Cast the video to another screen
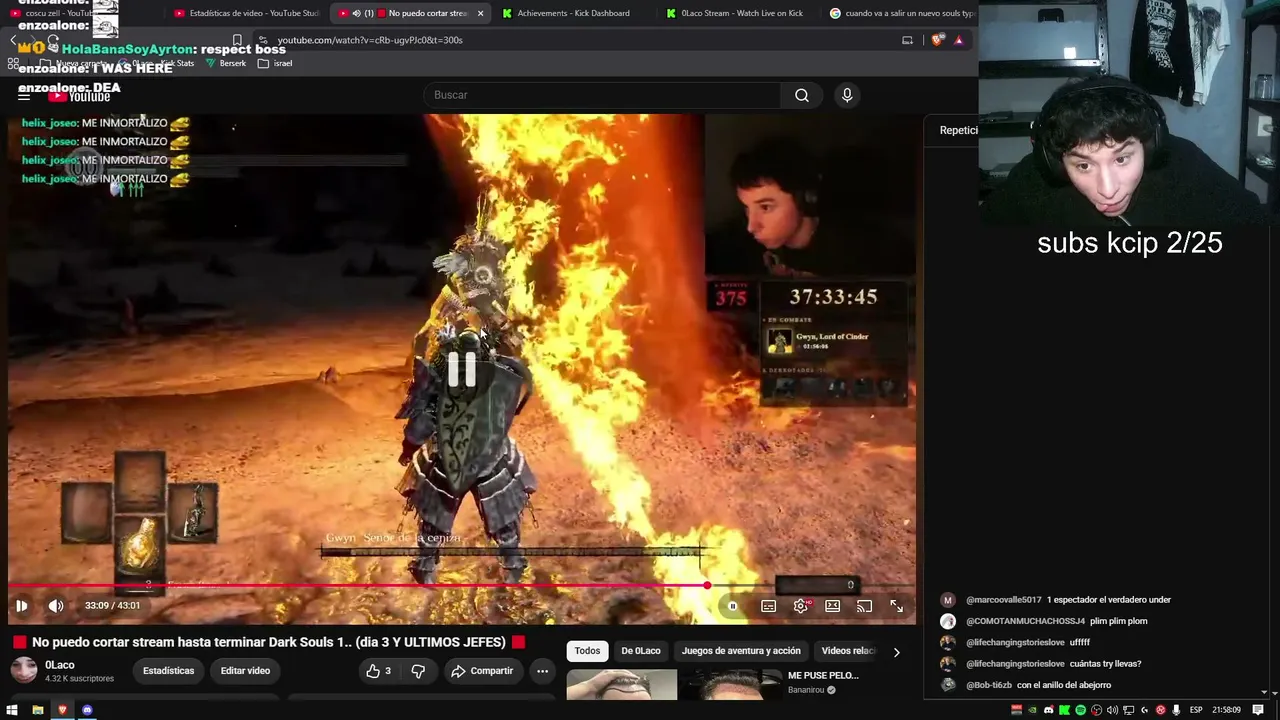 (x=864, y=606)
